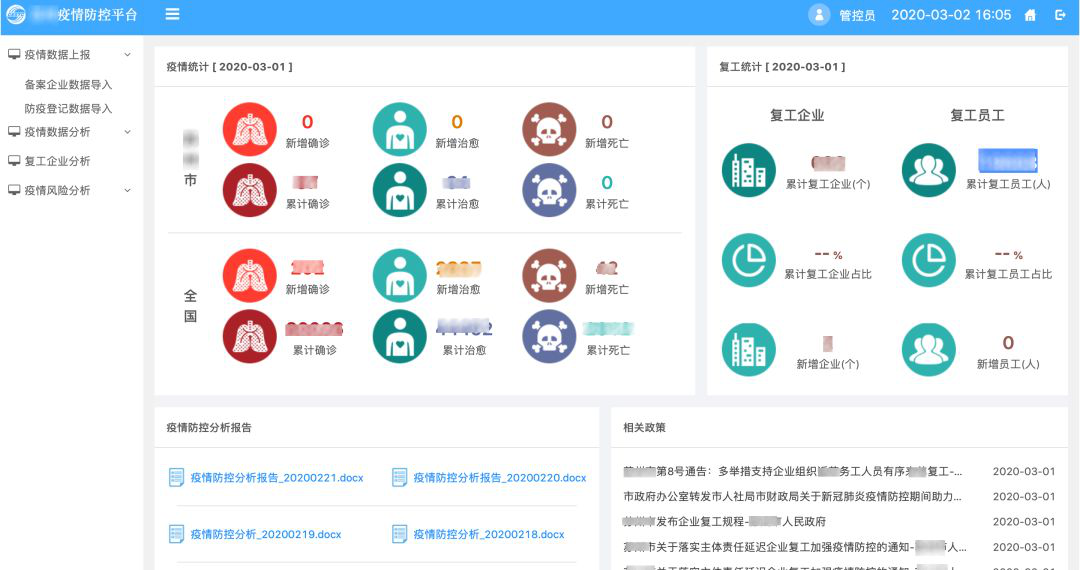Click the 相关政策 panel title
The image size is (1080, 570).
point(645,428)
